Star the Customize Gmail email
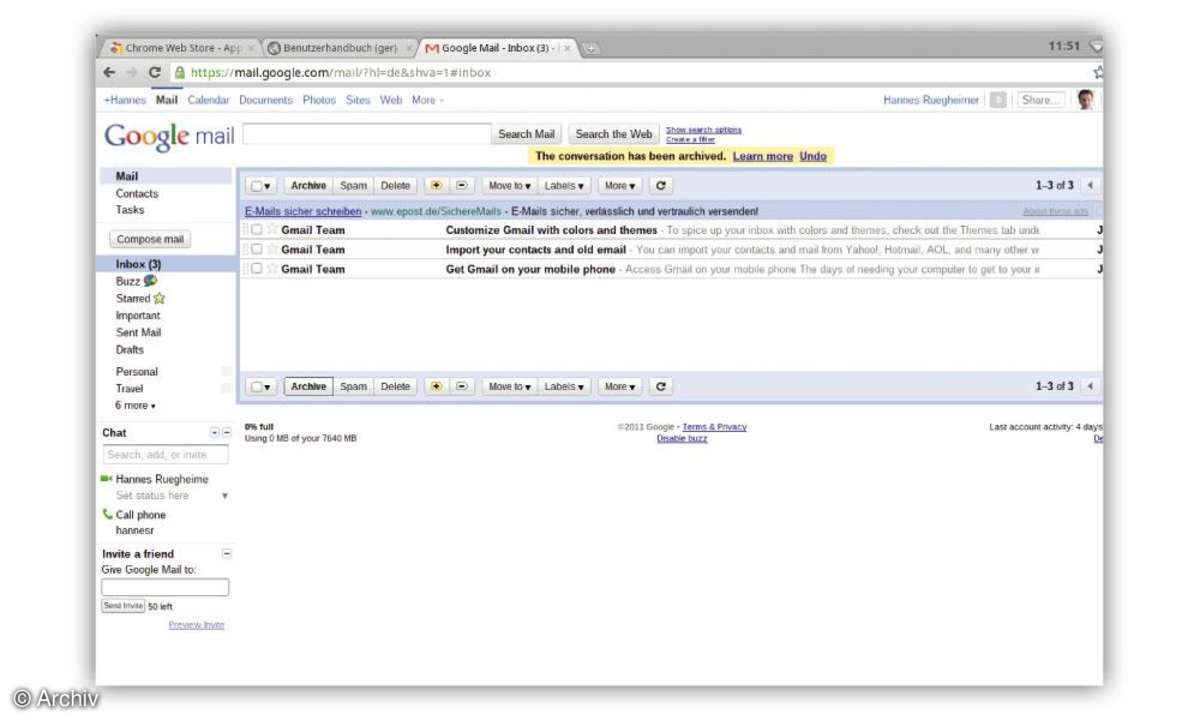This screenshot has width=1200, height=720. [x=272, y=230]
